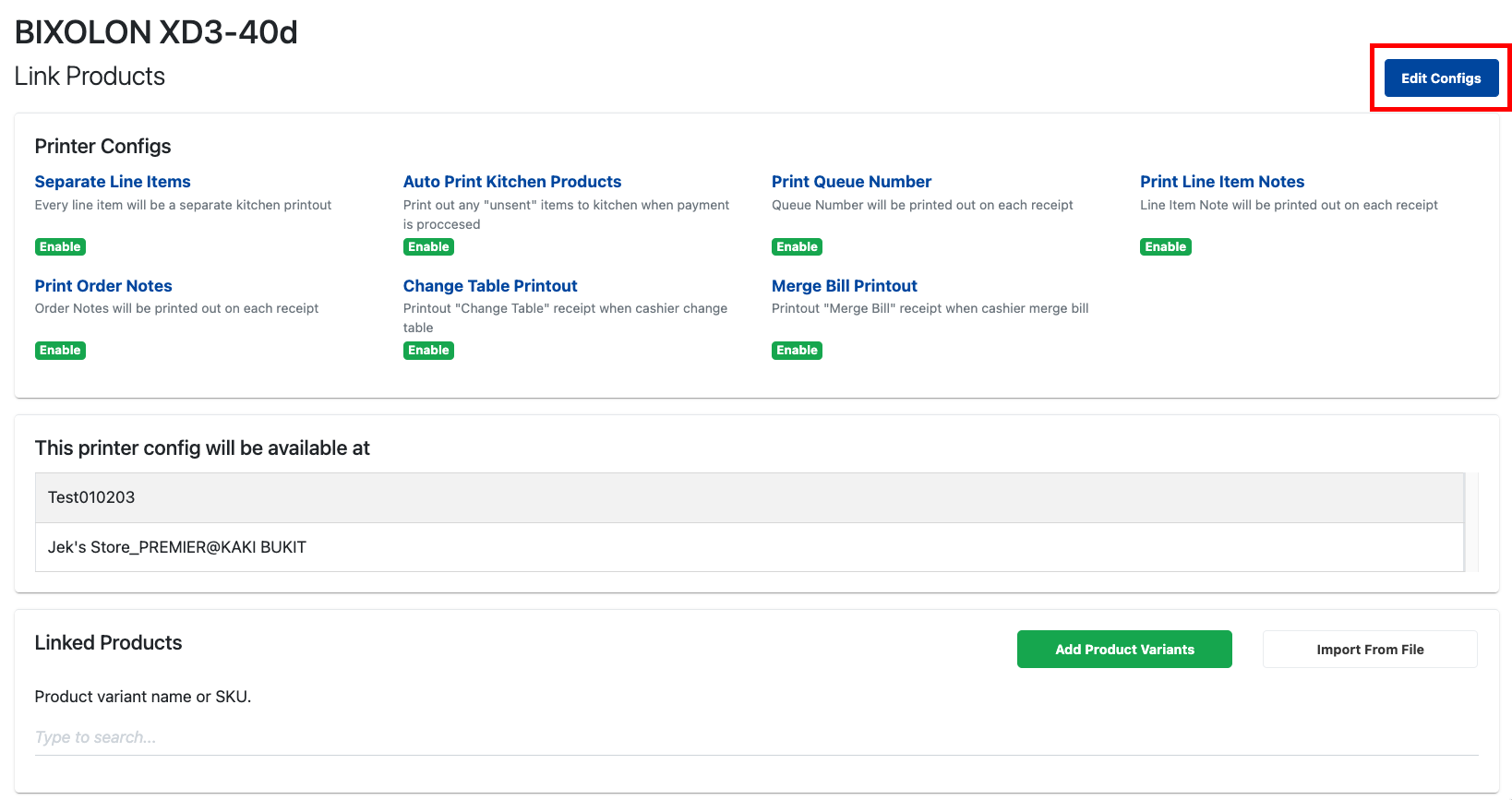
Task: Click Enable badge under Print Queue Number
Action: (x=797, y=246)
